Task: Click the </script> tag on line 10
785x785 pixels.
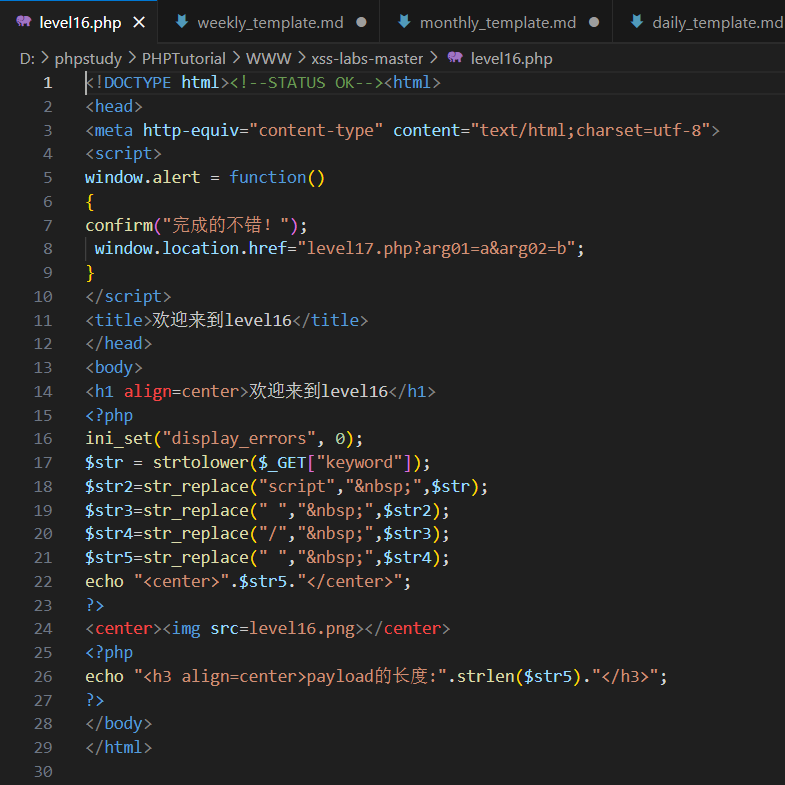Action: click(x=128, y=296)
